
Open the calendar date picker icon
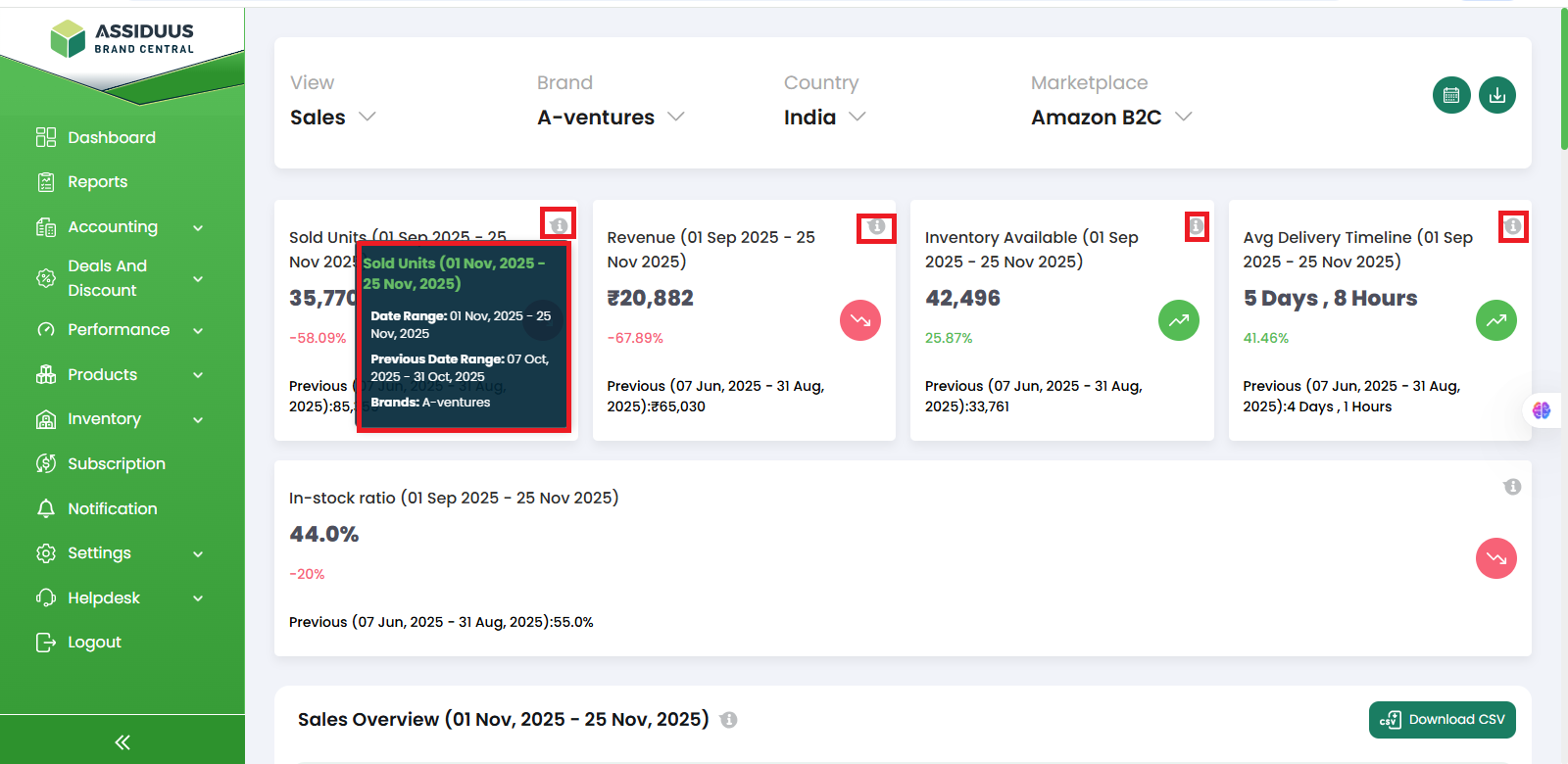(1451, 95)
